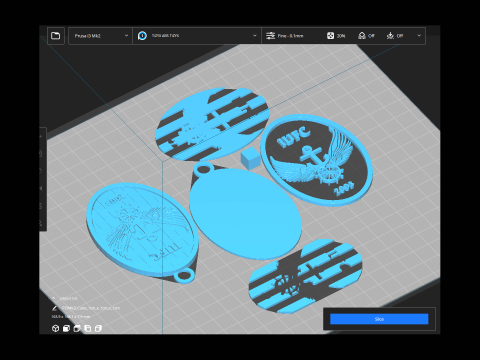Viewport: 480px width, 360px height.
Task: Click the blue Slice button
Action: tap(379, 319)
